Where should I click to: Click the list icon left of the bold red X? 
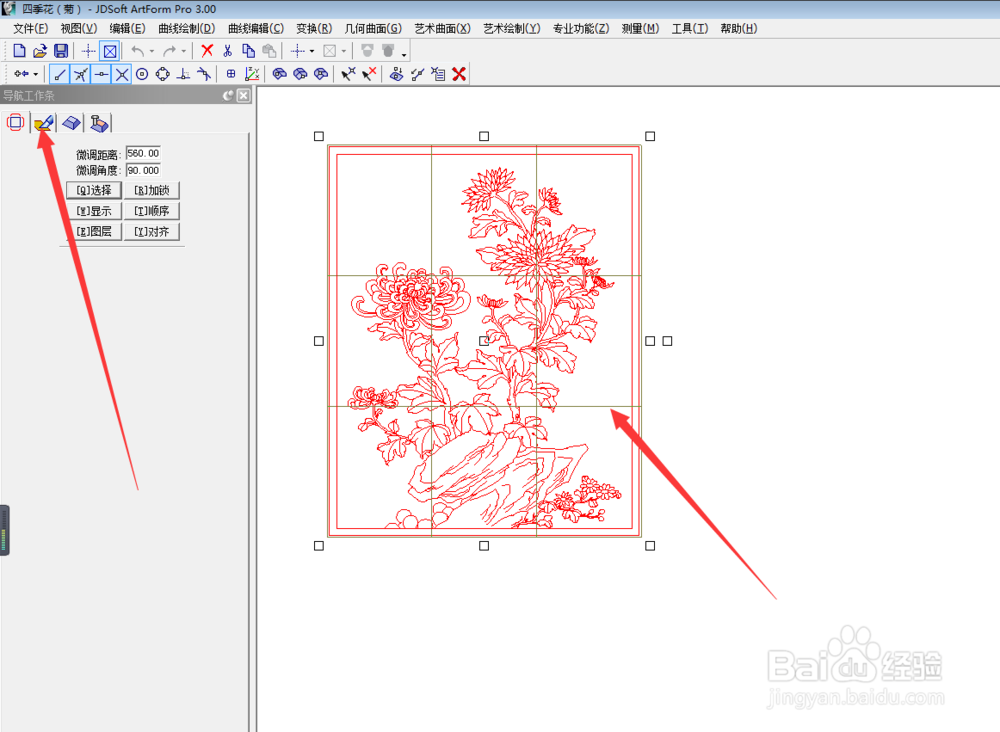[438, 74]
